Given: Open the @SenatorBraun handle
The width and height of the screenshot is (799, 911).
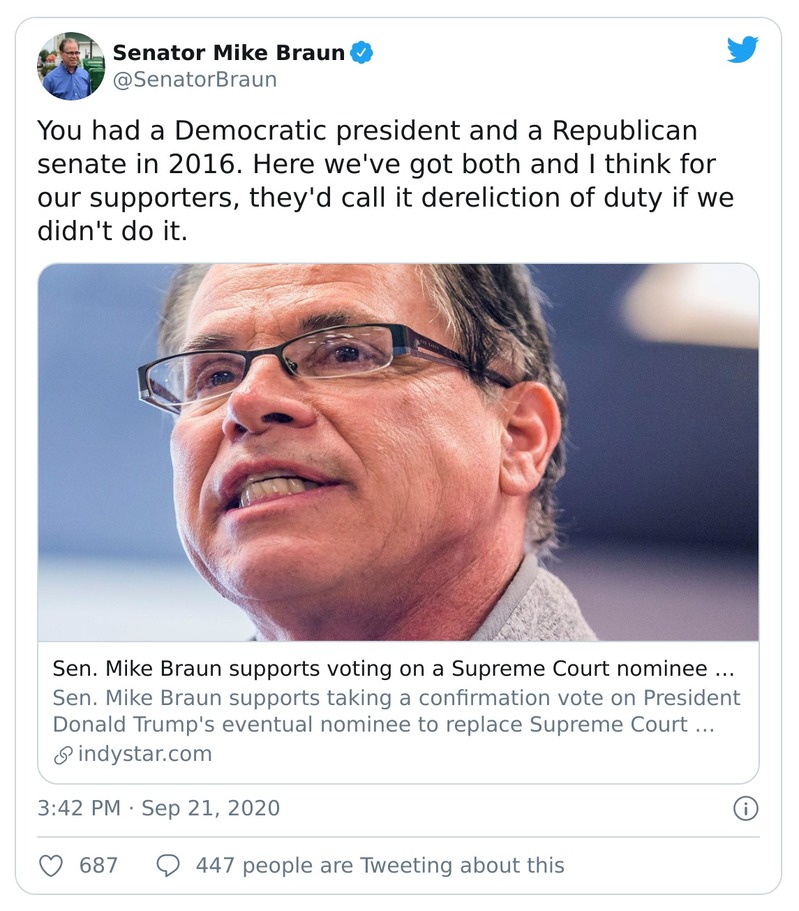Looking at the screenshot, I should click(x=194, y=79).
